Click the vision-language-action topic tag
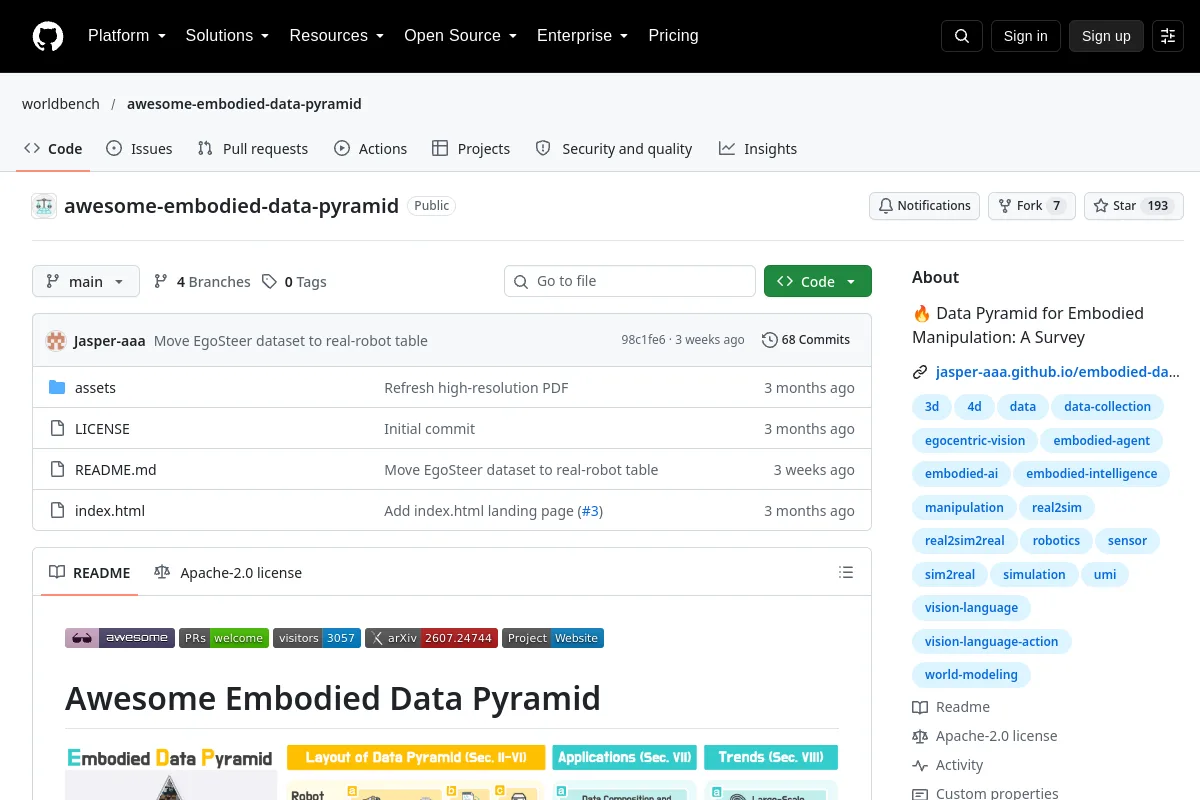The height and width of the screenshot is (800, 1200). (x=991, y=642)
